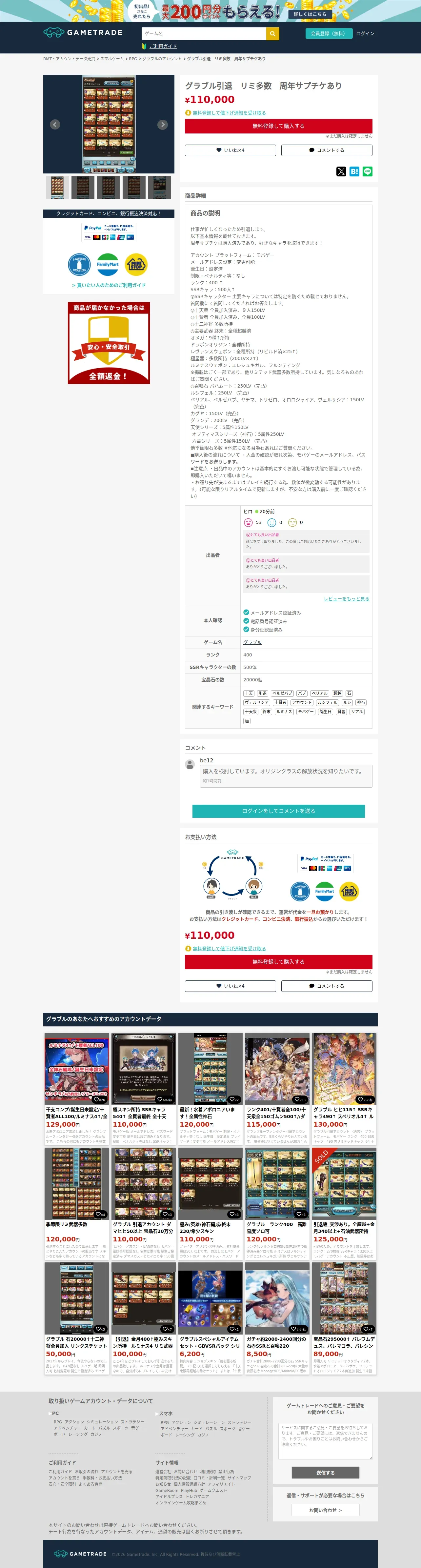Click the レビューをもっと見る link
Image resolution: width=421 pixels, height=1568 pixels.
tap(346, 599)
